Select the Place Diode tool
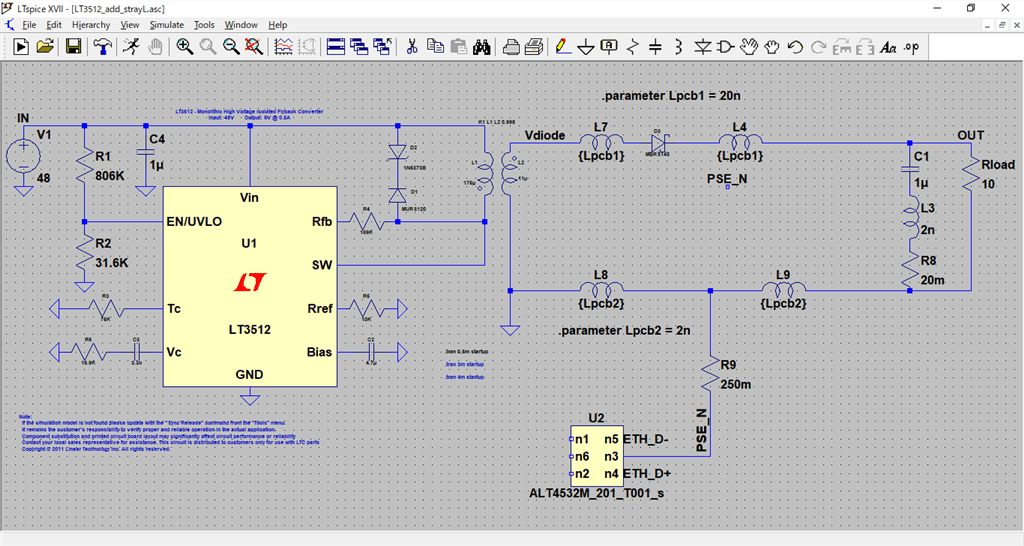Screen dimensions: 1024x546 702,46
